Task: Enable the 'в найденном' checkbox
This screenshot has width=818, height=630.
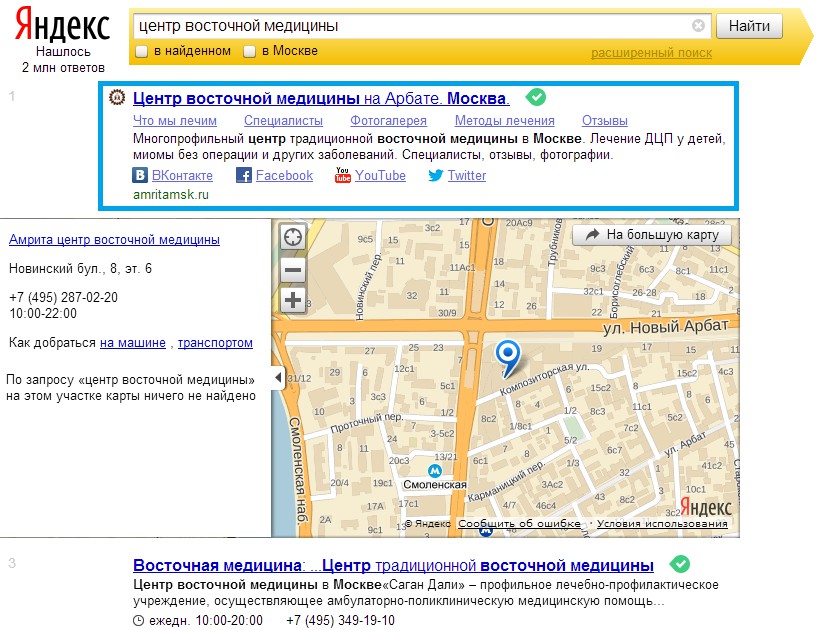Action: (141, 52)
